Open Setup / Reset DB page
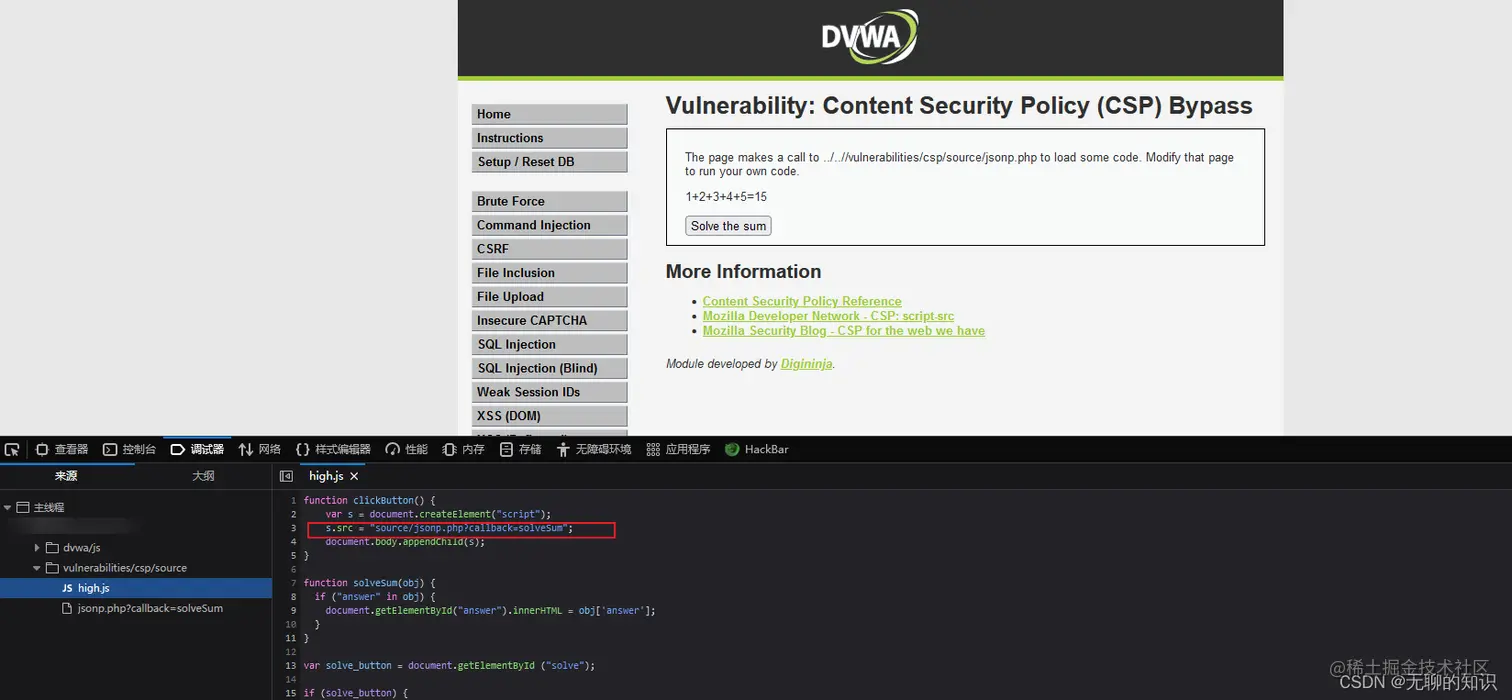Screen dimensions: 1512x700 pos(550,162)
